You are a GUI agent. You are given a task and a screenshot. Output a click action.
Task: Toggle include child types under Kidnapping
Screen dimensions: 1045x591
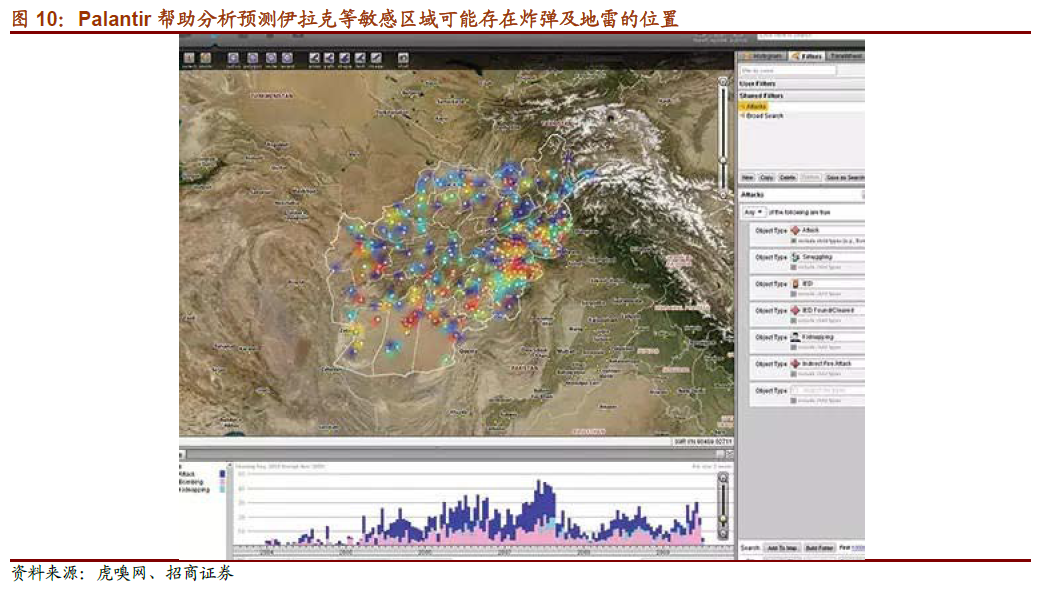point(794,347)
